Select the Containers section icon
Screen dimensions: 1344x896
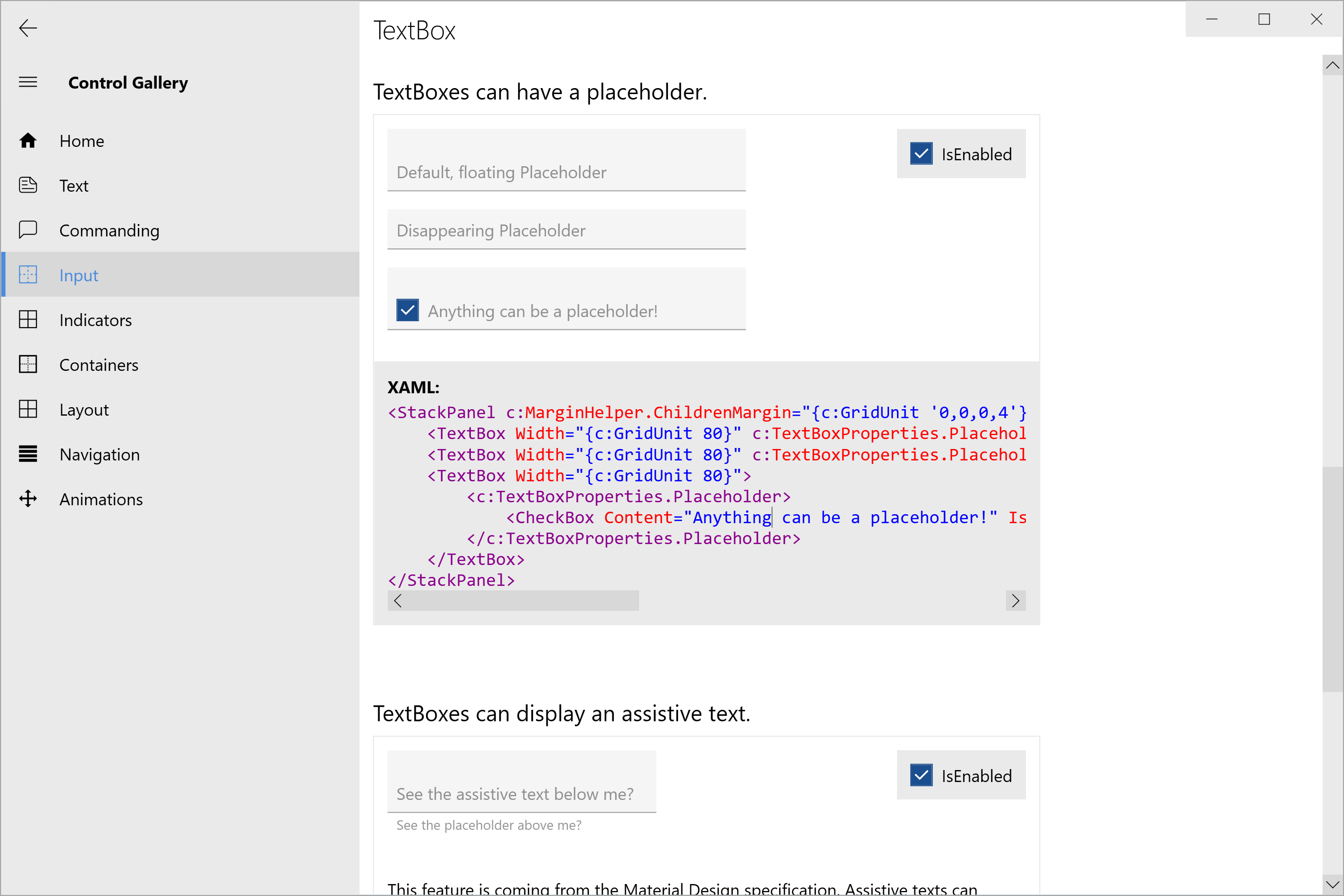pyautogui.click(x=27, y=364)
